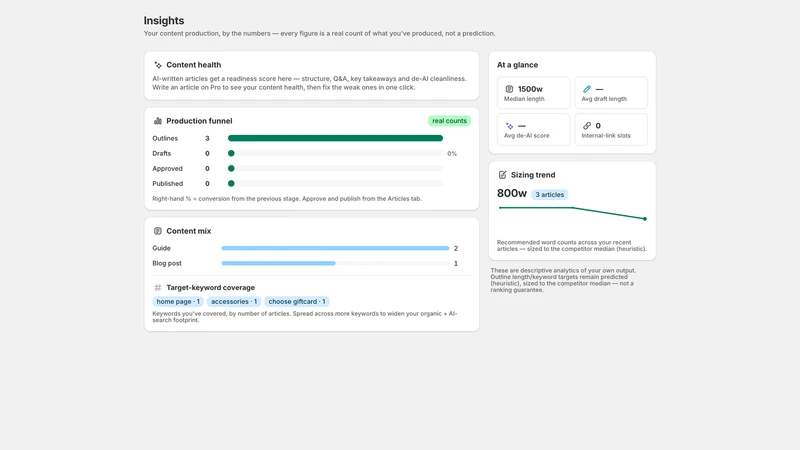Click the 'Content mix' title

[188, 231]
